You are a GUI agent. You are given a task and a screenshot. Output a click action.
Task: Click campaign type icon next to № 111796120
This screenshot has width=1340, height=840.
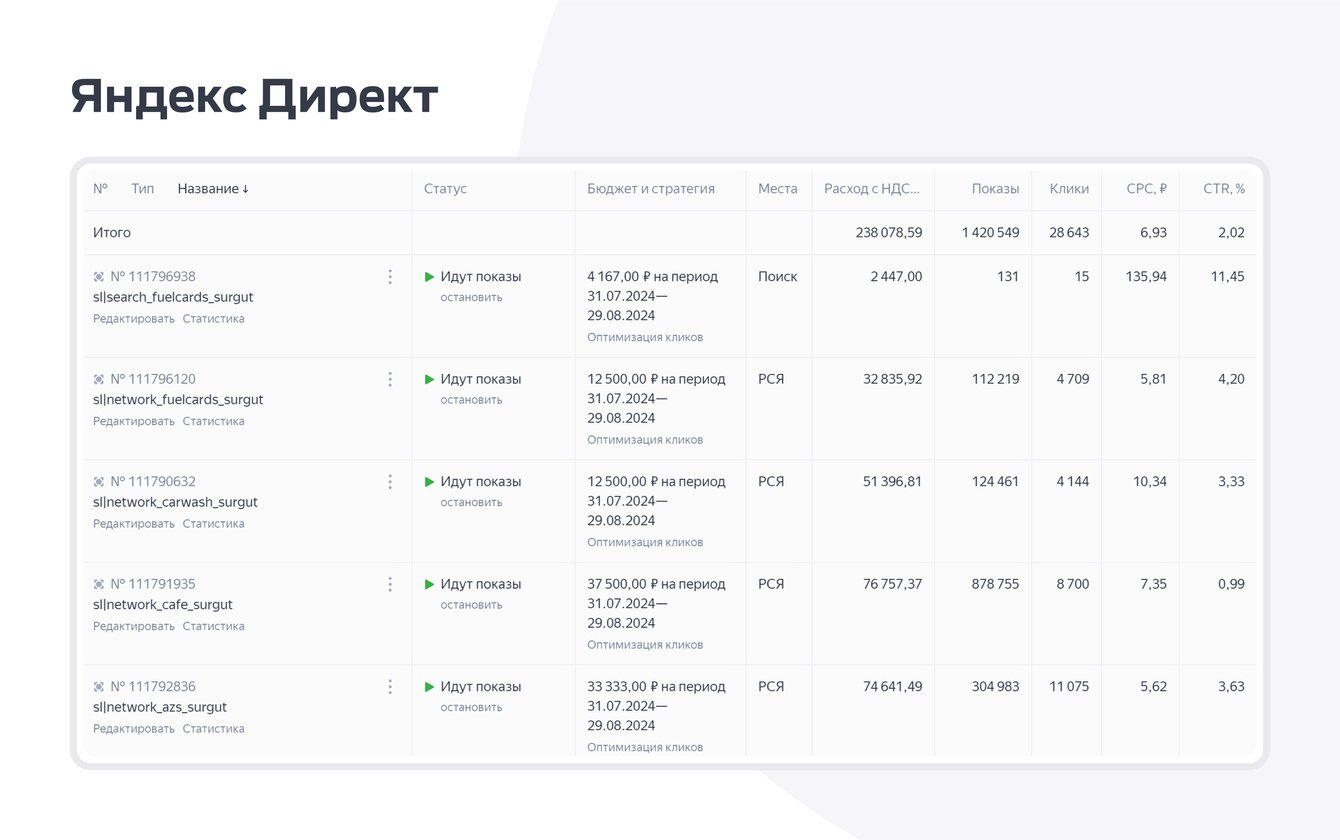pos(99,379)
